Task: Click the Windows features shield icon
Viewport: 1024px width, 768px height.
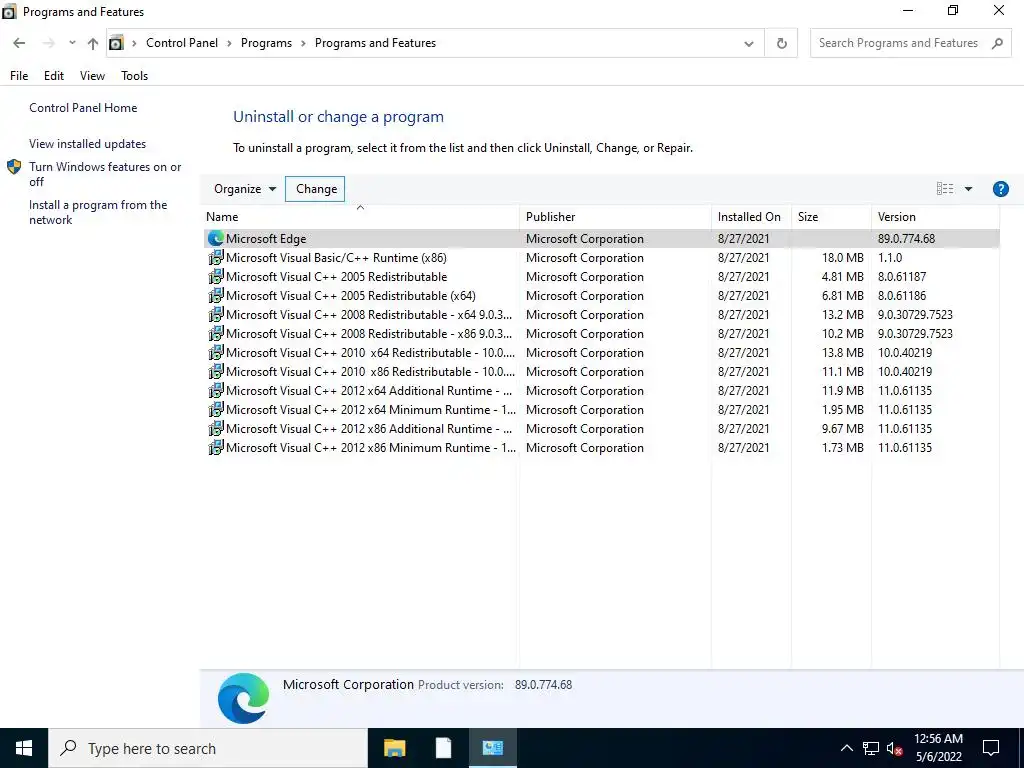Action: coord(14,167)
